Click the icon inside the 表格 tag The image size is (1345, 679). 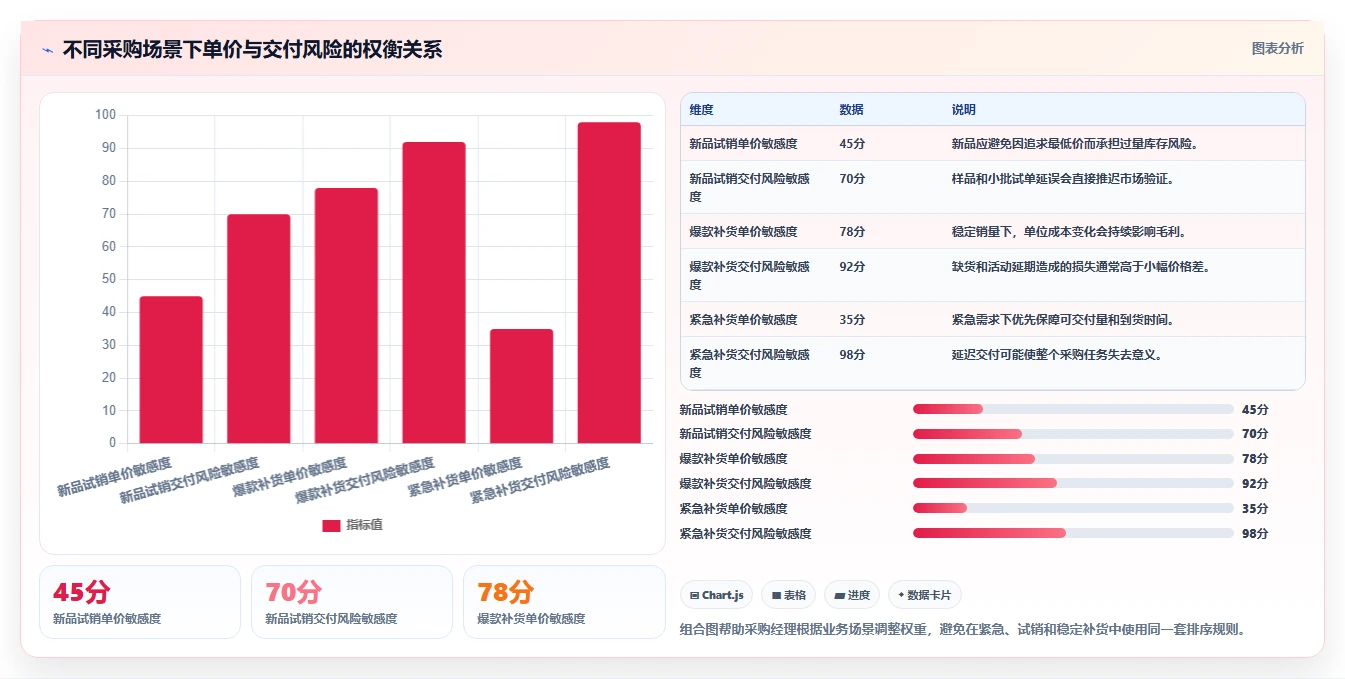(776, 595)
